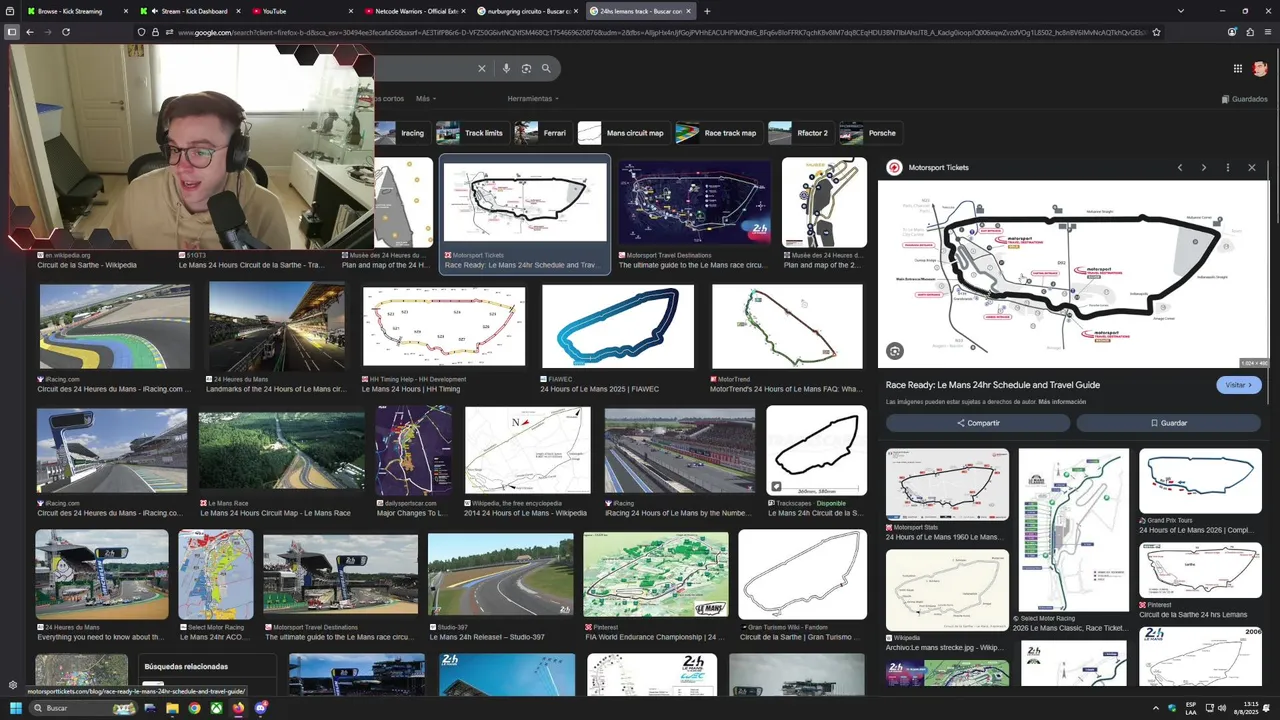The width and height of the screenshot is (1280, 720).
Task: Open Gran Turismo Wiki circuit thumbnail
Action: [x=802, y=575]
